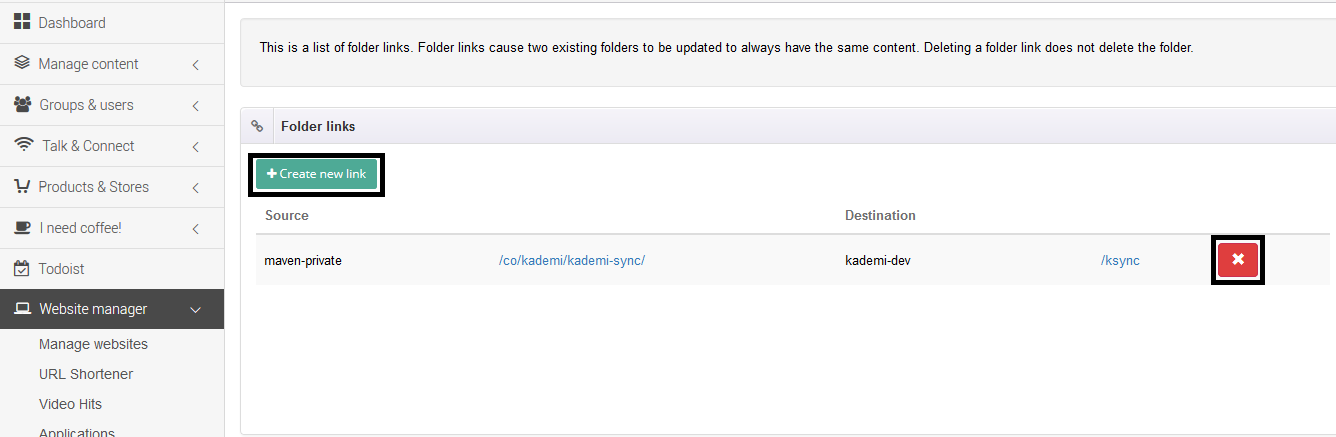Click the Groups & users people icon
The image size is (1336, 437).
click(x=22, y=105)
